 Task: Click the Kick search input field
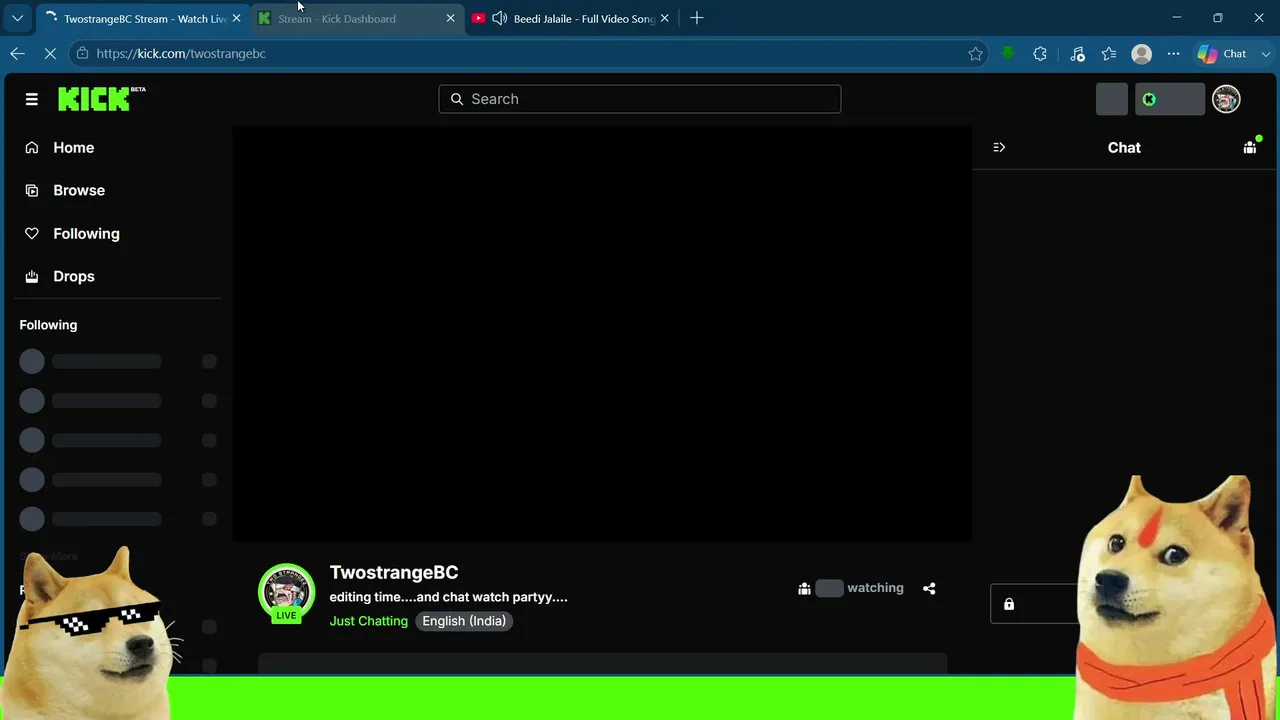point(640,99)
